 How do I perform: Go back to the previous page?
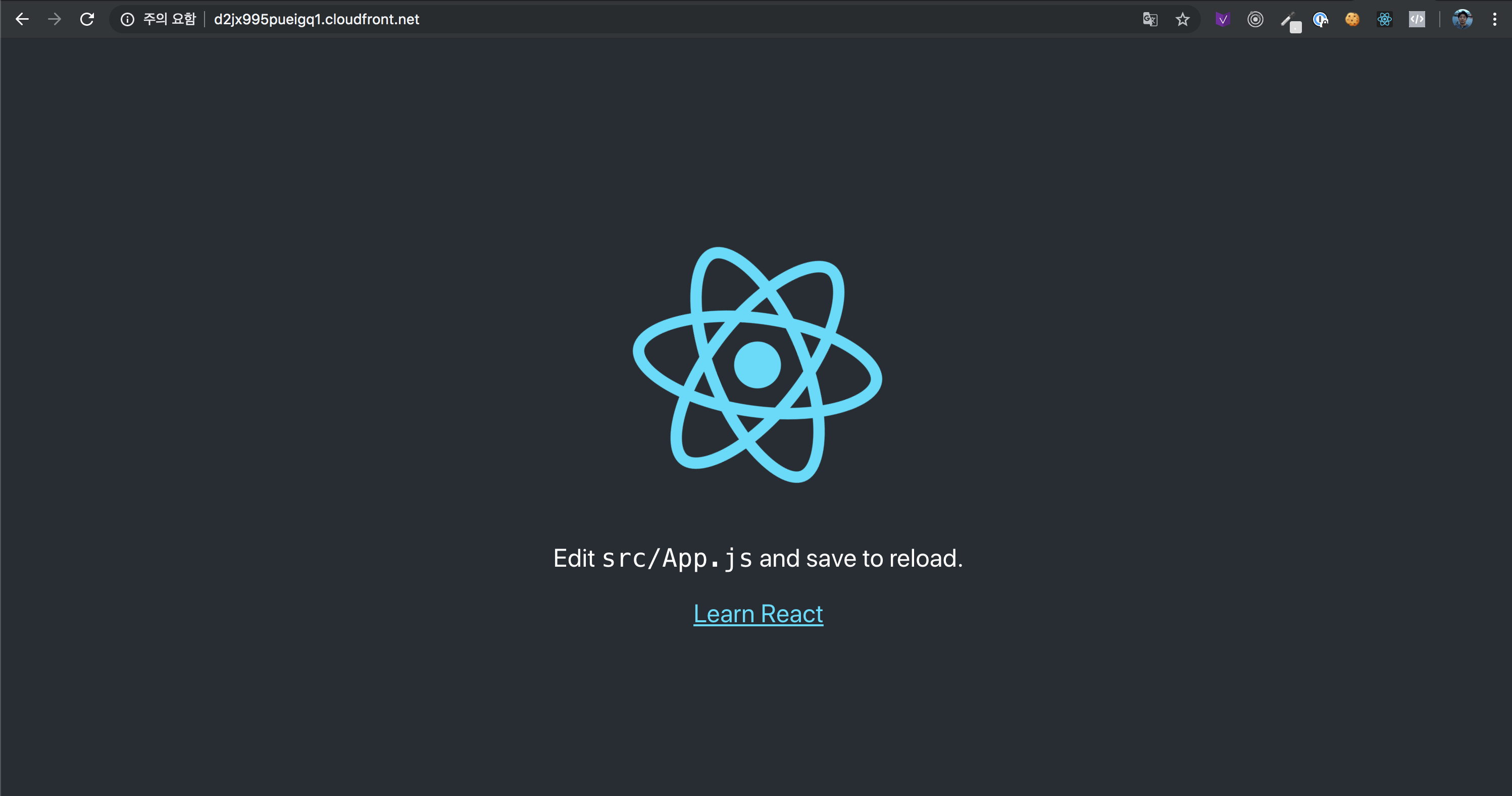(x=22, y=19)
